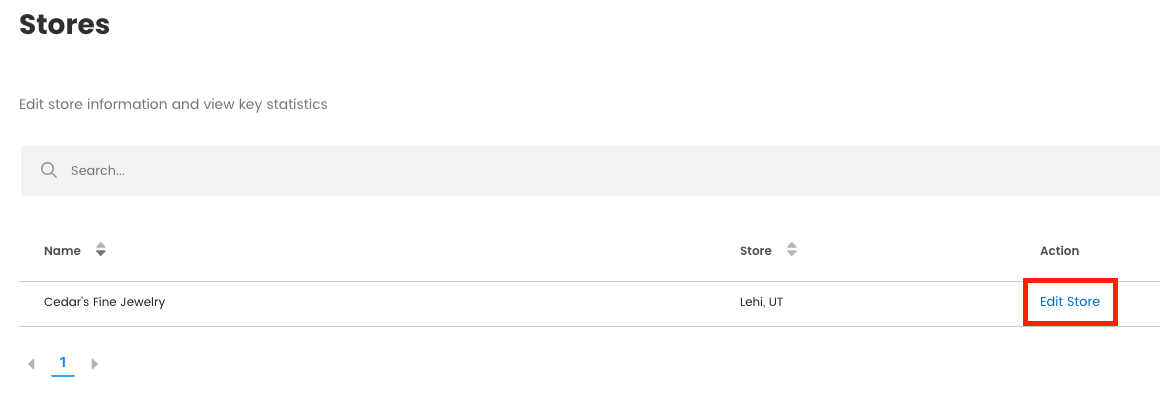Sort Store column descending with down arrow
1160x419 pixels.
click(x=791, y=255)
